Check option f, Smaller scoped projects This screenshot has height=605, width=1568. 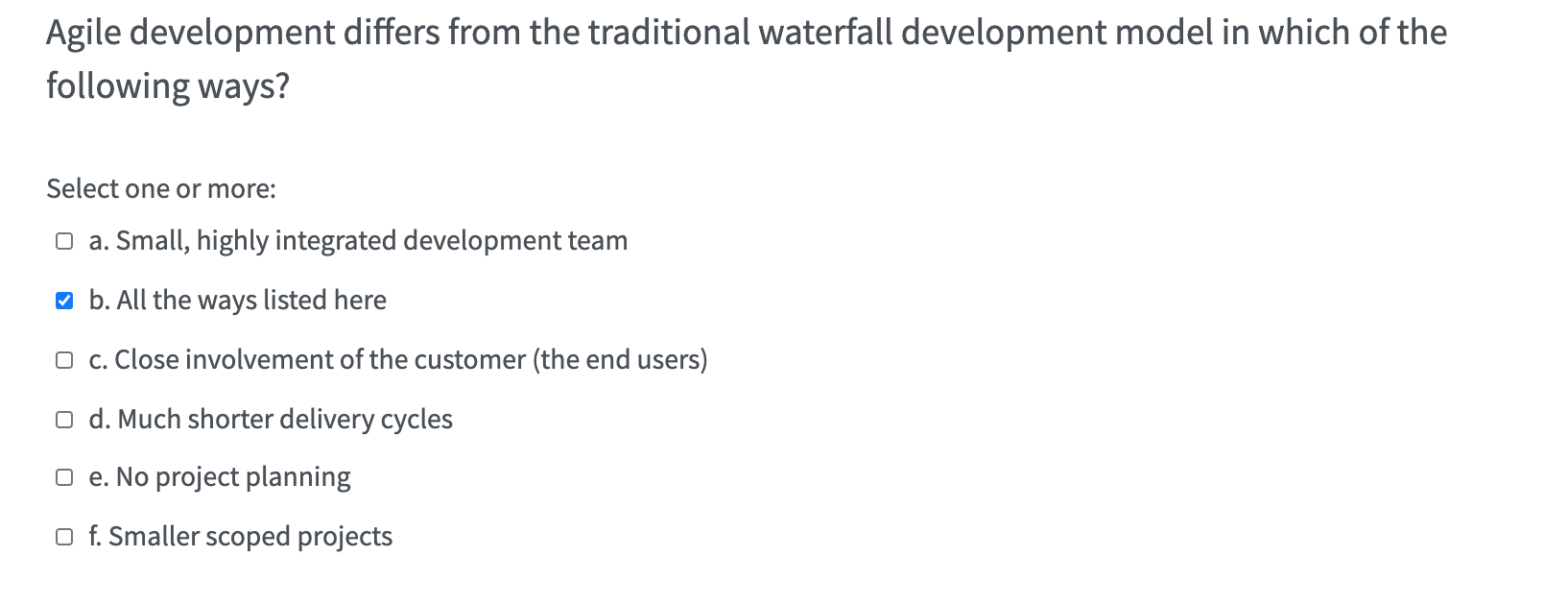click(x=63, y=536)
